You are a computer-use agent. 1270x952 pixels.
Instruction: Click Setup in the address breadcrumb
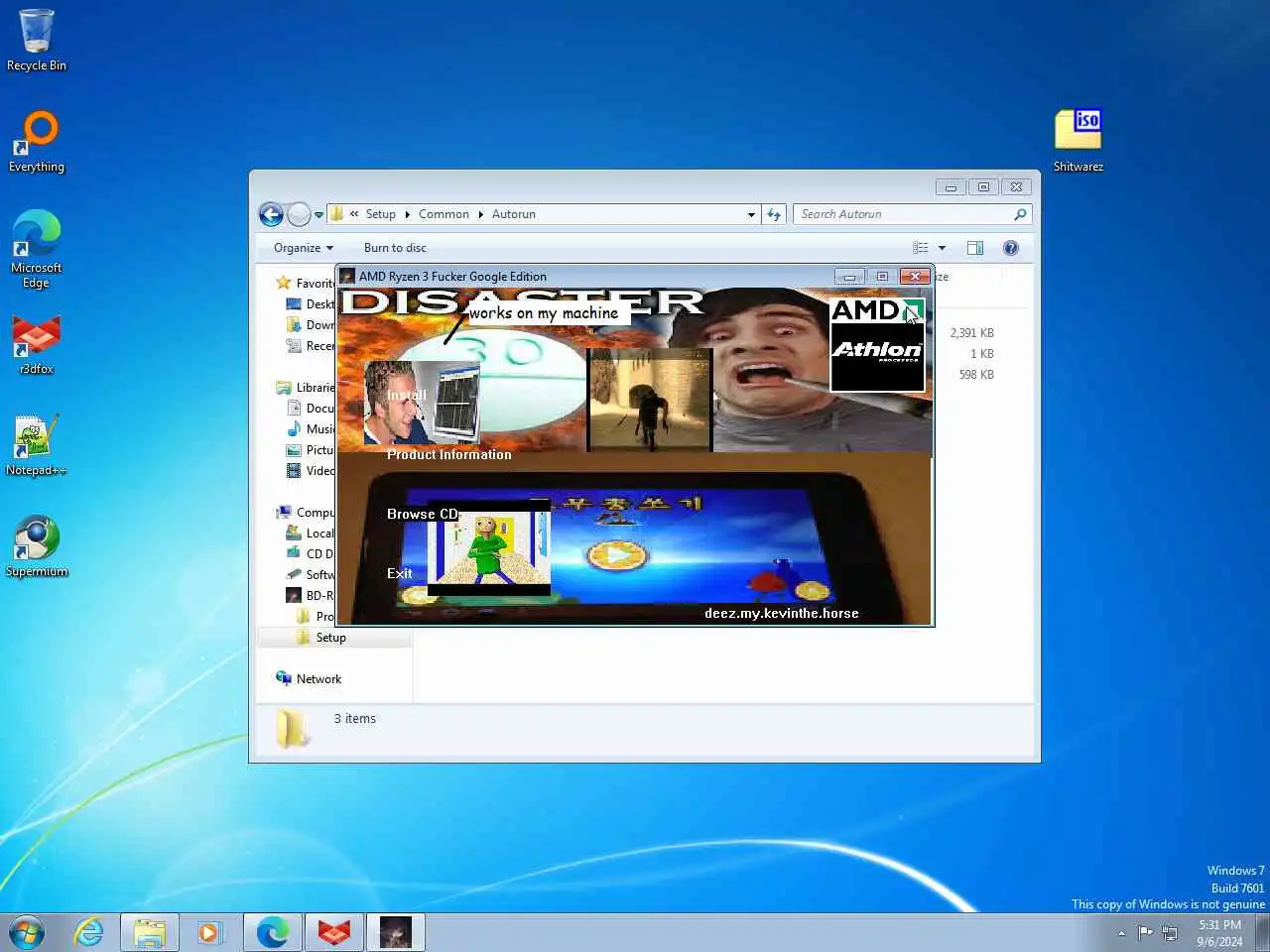pos(380,214)
